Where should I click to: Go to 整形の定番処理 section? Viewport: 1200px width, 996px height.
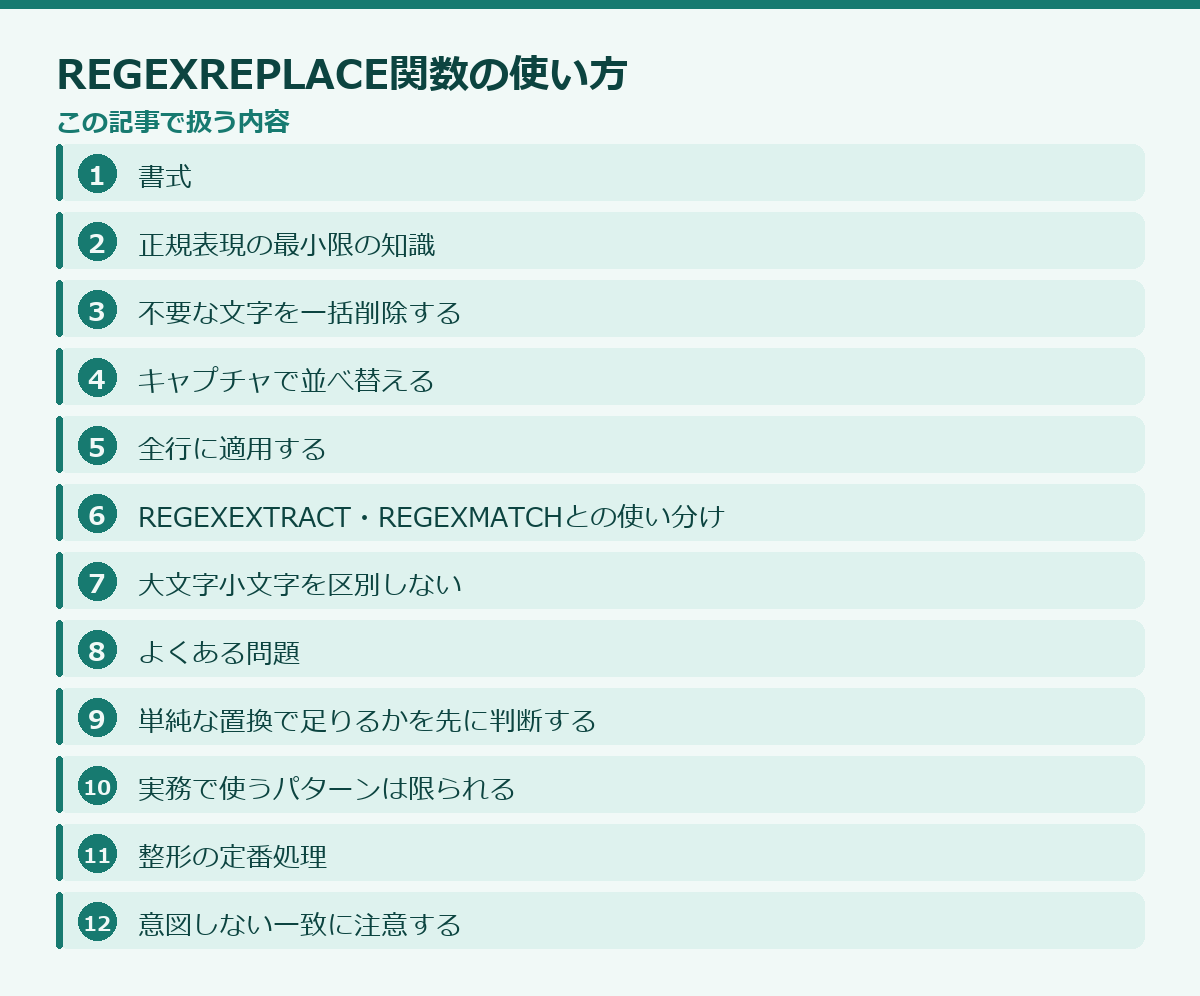(600, 853)
